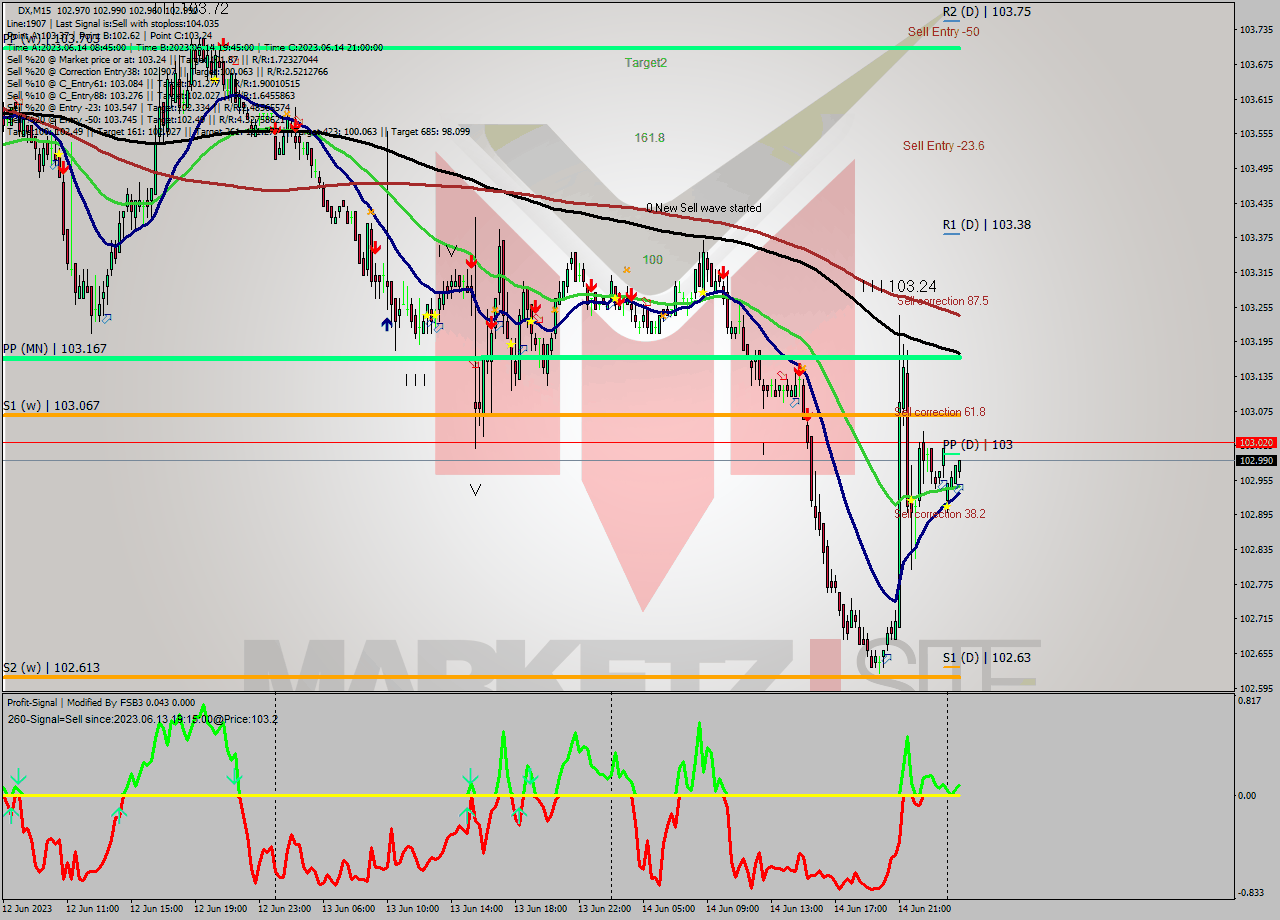Select the 'Sell correction 87.5' label
The width and height of the screenshot is (1280, 920).
point(943,301)
